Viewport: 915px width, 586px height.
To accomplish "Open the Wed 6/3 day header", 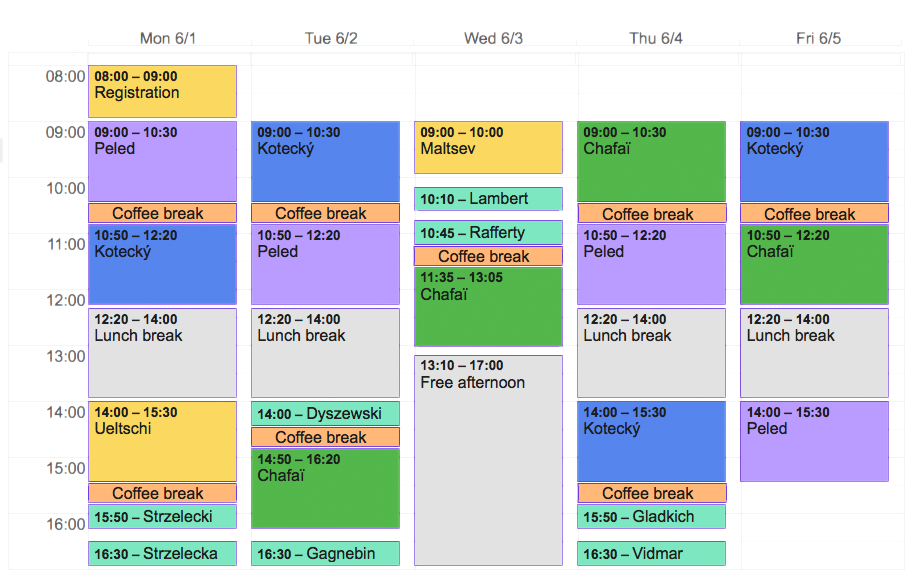I will 493,39.
